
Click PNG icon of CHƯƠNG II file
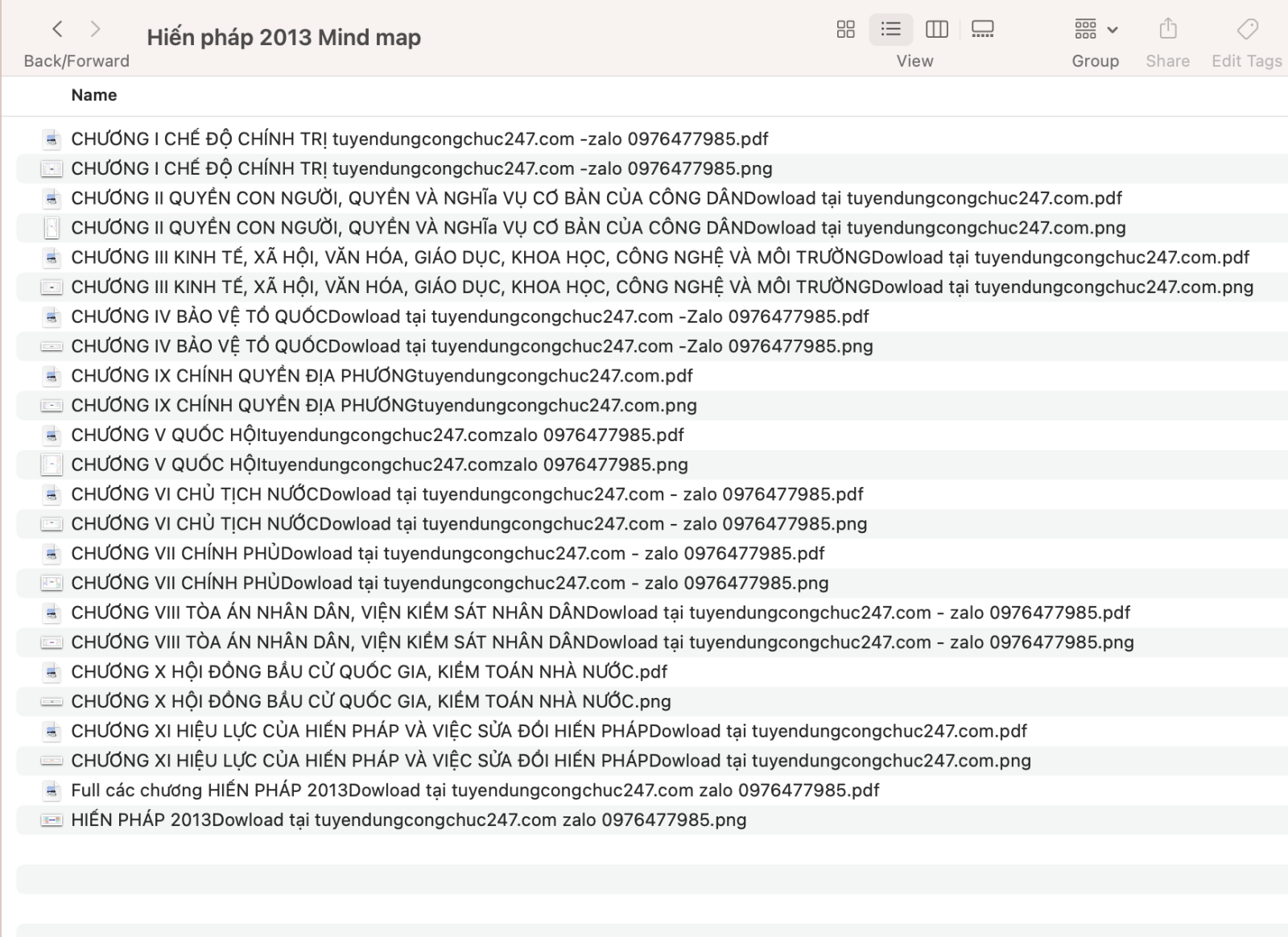pos(52,229)
